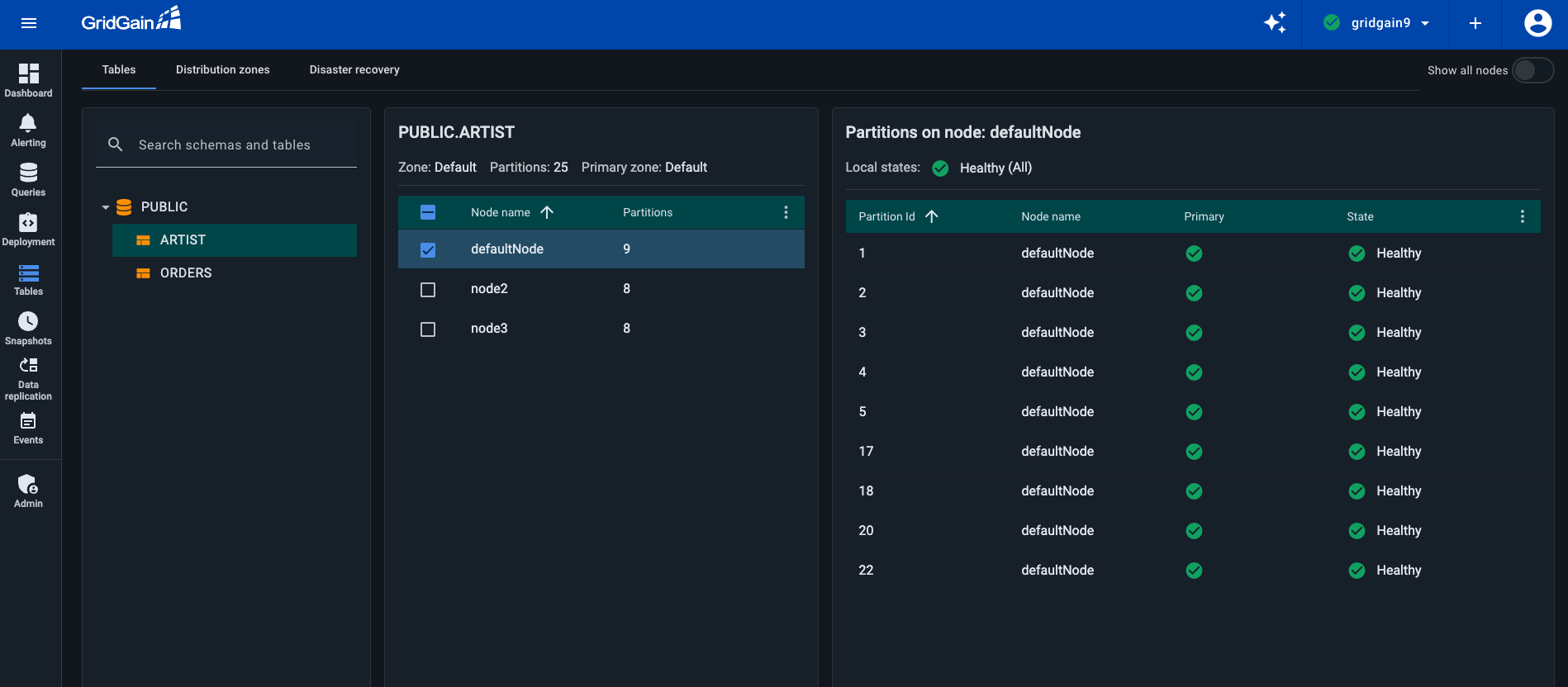
Task: Open the Data replication section
Action: point(28,378)
